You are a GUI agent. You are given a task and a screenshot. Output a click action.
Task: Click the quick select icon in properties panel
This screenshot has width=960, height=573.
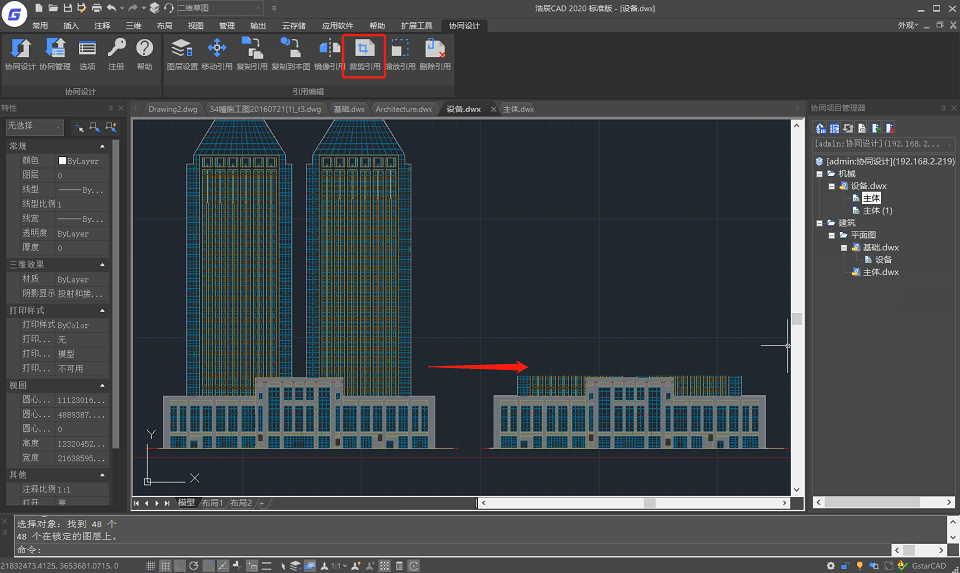[111, 127]
